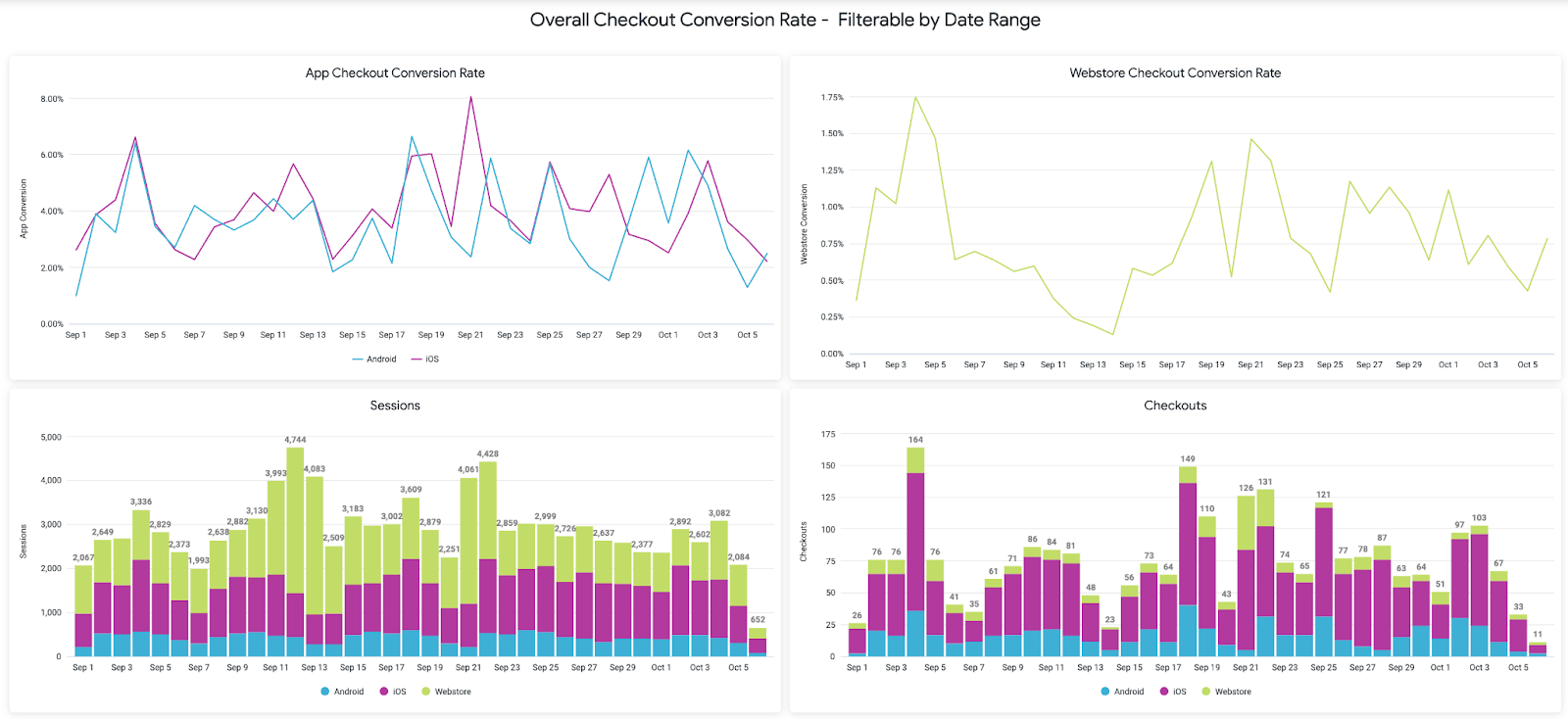1568x719 pixels.
Task: Toggle the Android legend dot in Sessions chart
Action: click(x=324, y=692)
